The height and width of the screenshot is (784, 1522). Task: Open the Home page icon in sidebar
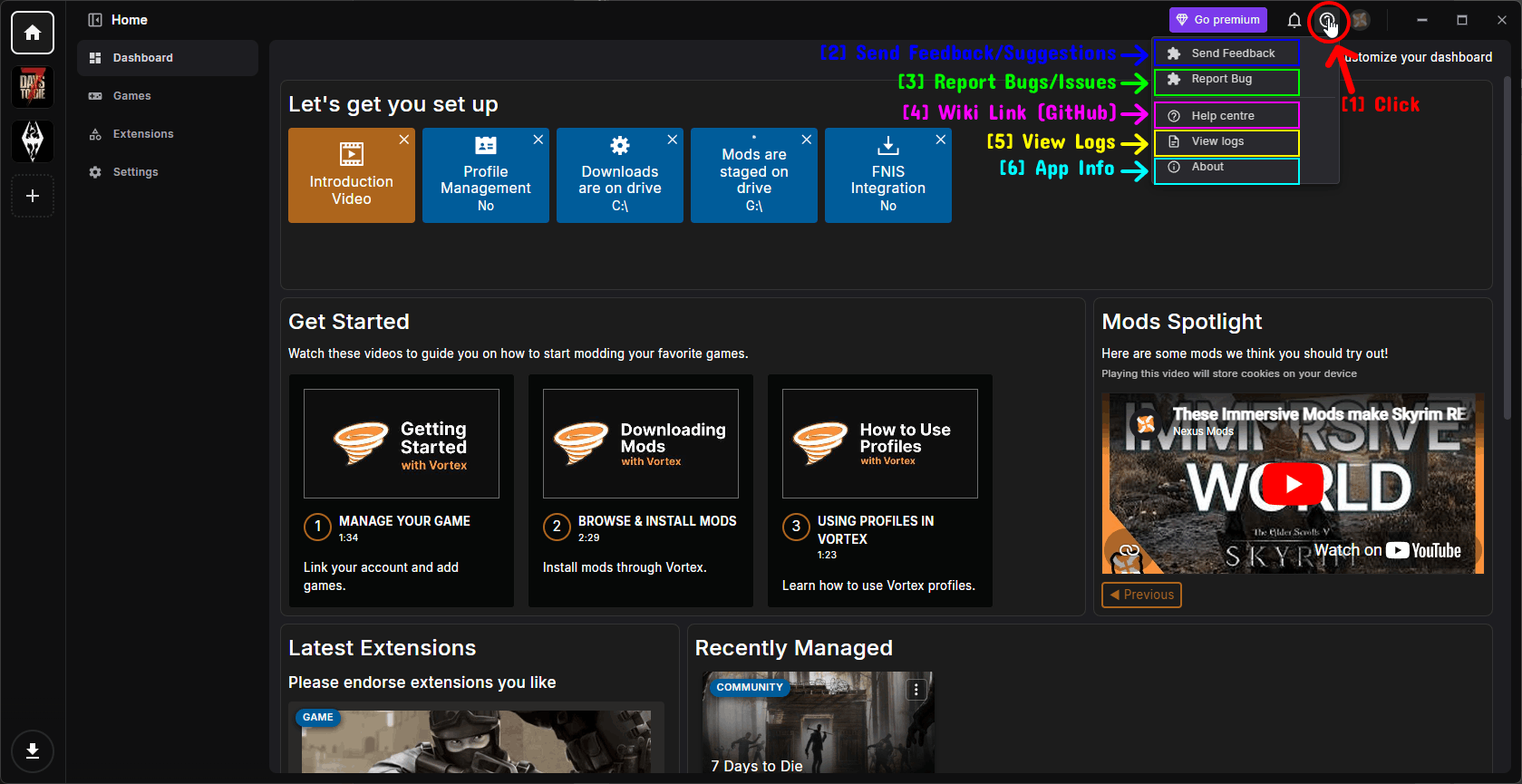click(x=33, y=33)
